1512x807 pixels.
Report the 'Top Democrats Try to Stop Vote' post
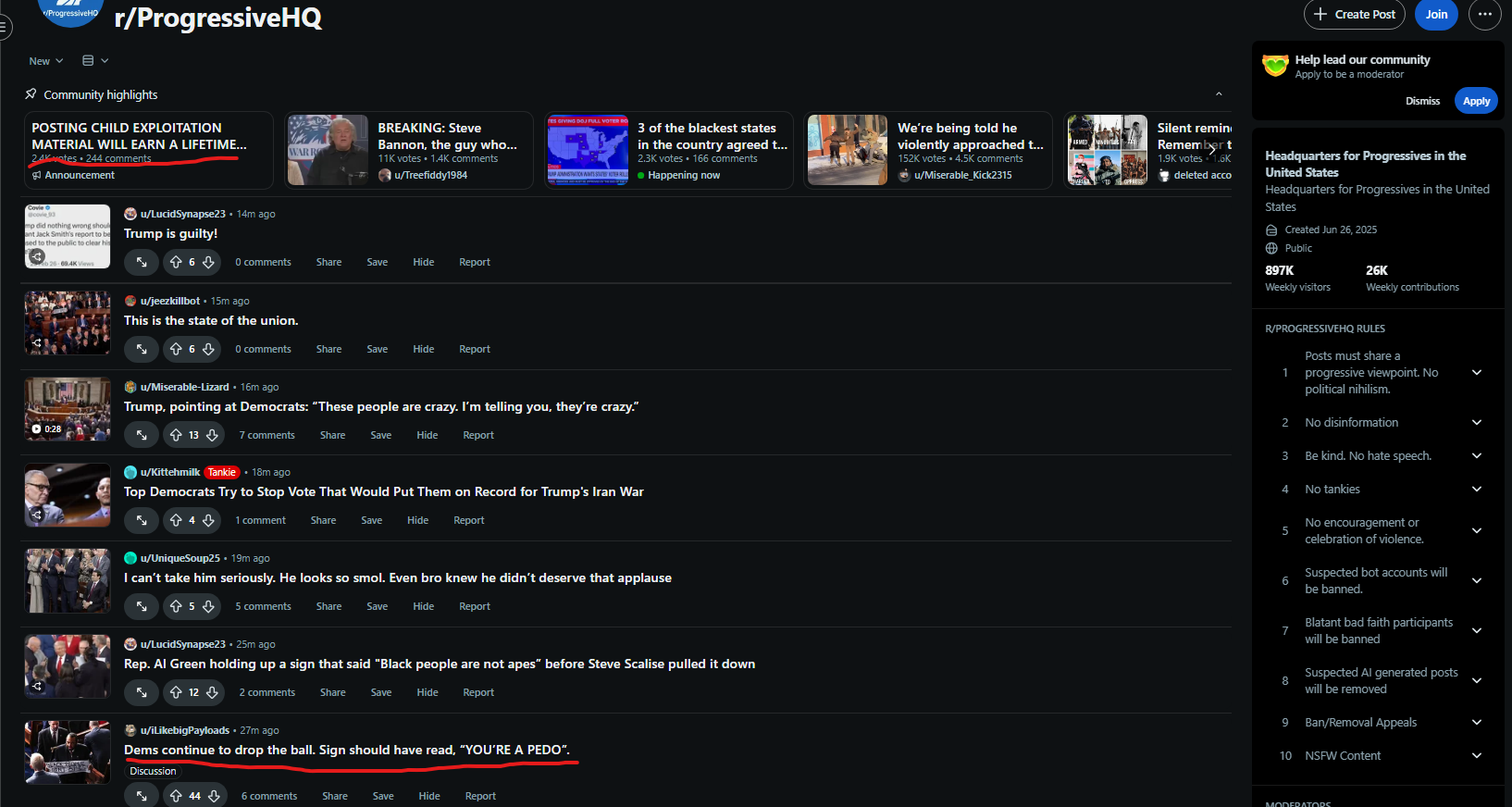coord(469,520)
